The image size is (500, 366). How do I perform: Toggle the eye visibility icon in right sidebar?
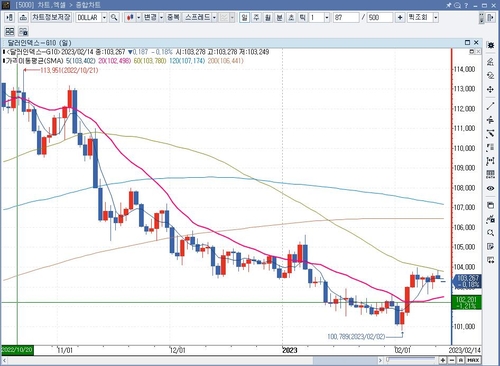pos(490,188)
